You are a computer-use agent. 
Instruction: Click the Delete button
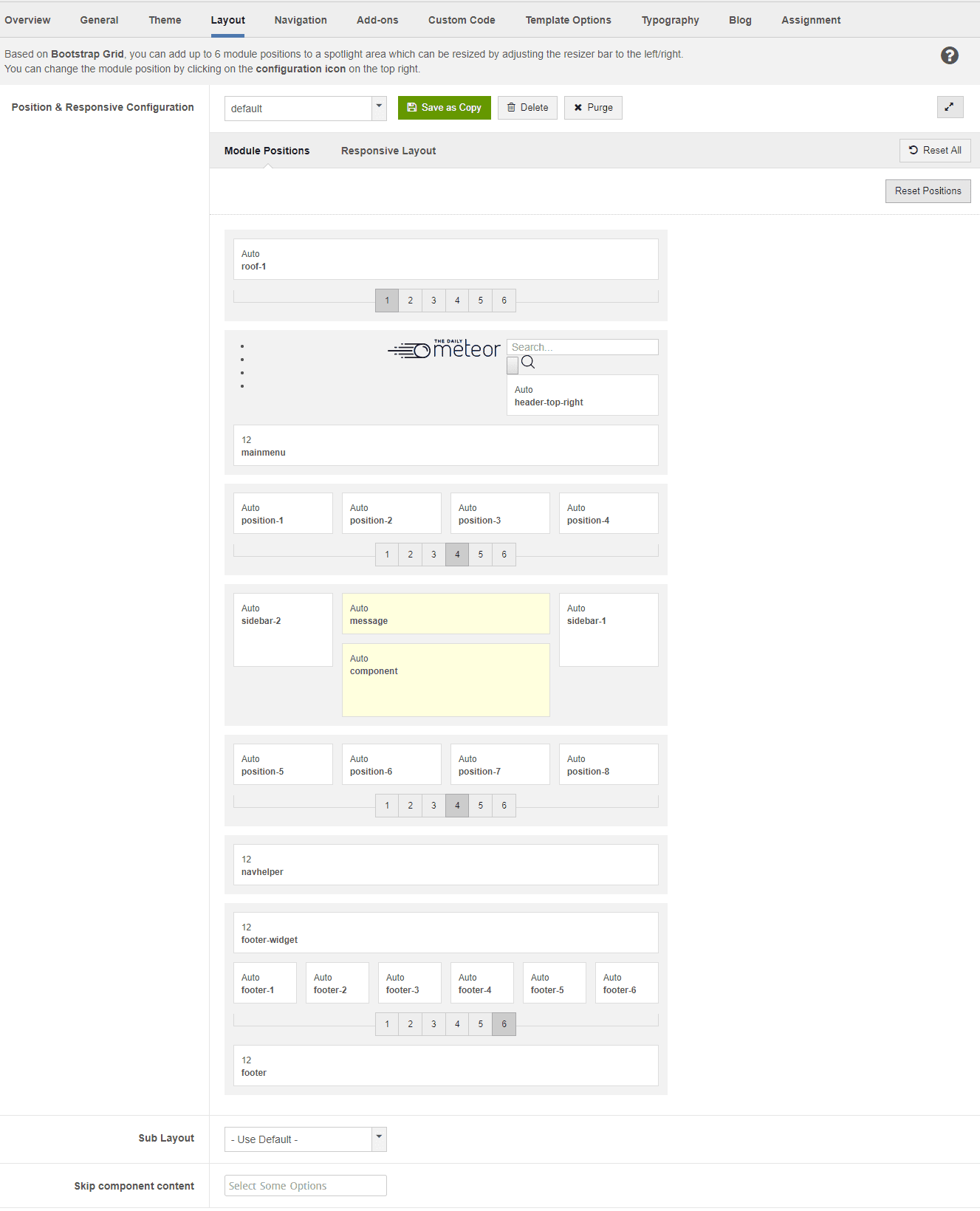527,108
